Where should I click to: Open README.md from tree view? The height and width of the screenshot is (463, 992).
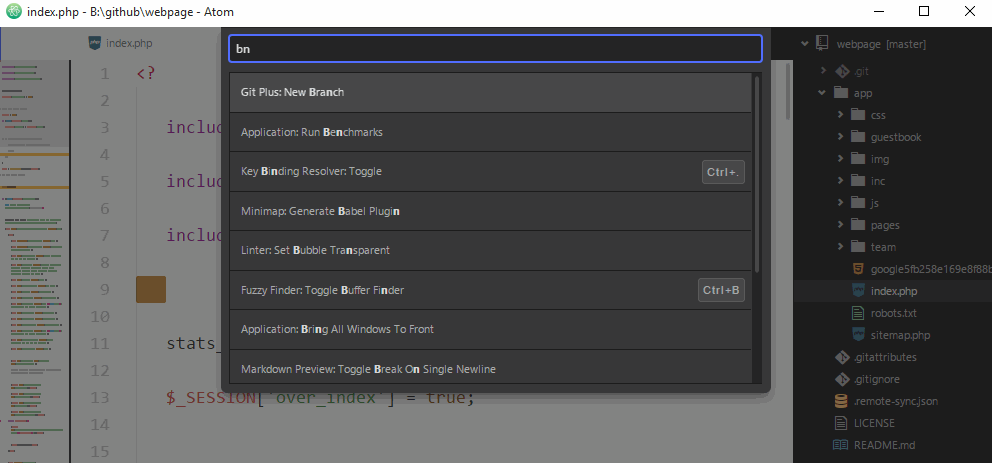(884, 445)
